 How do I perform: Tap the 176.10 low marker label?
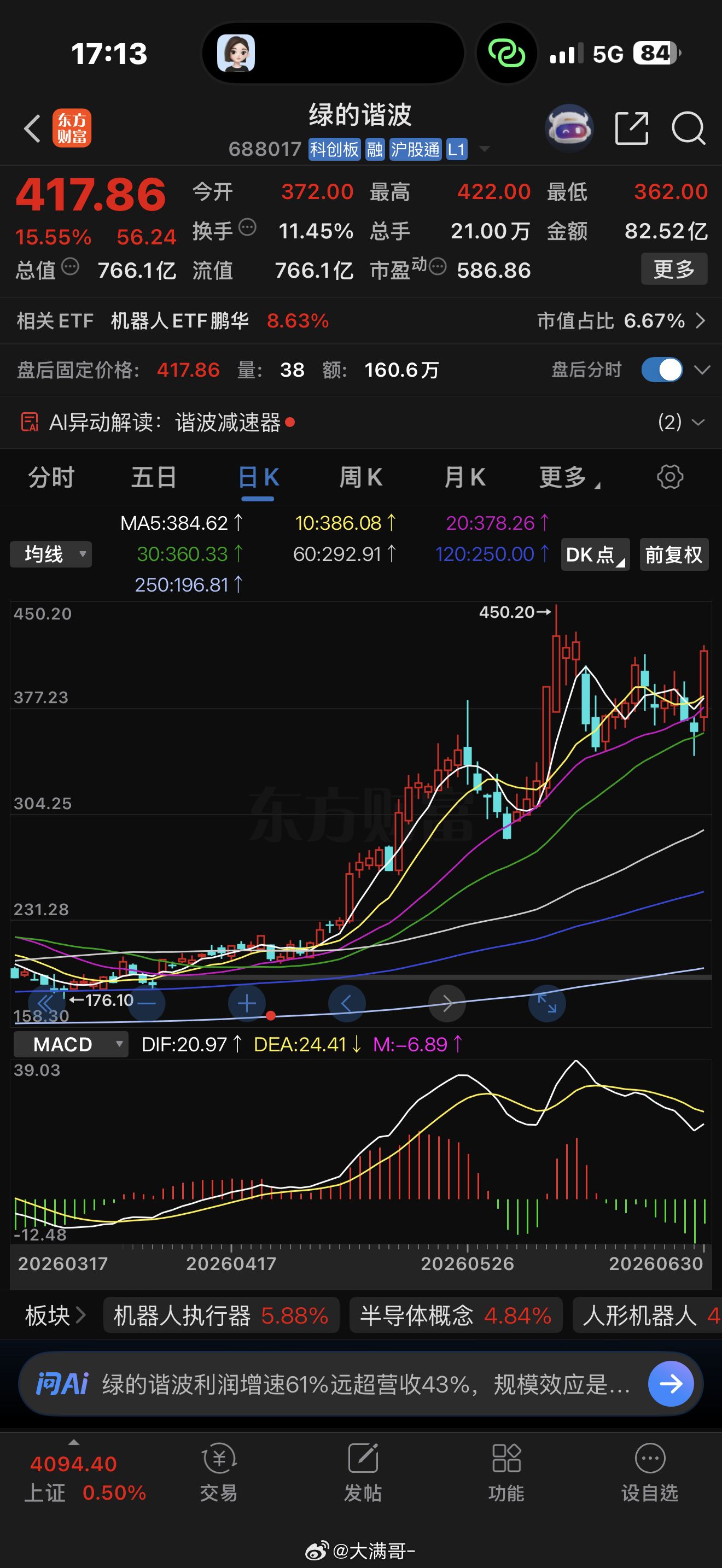coord(101,1000)
